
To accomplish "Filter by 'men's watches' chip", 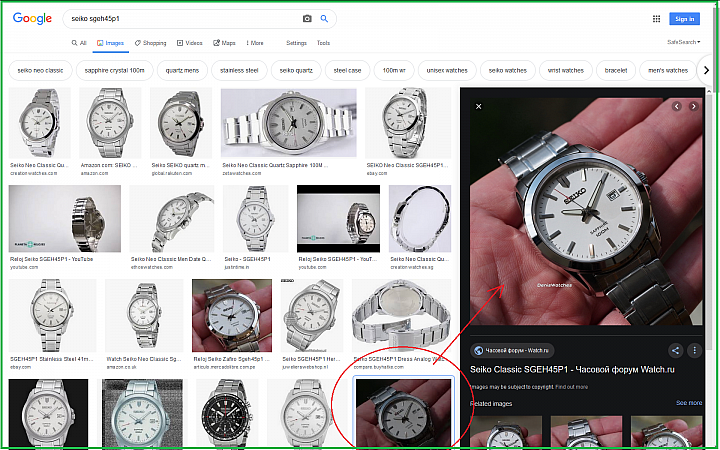I will point(668,71).
